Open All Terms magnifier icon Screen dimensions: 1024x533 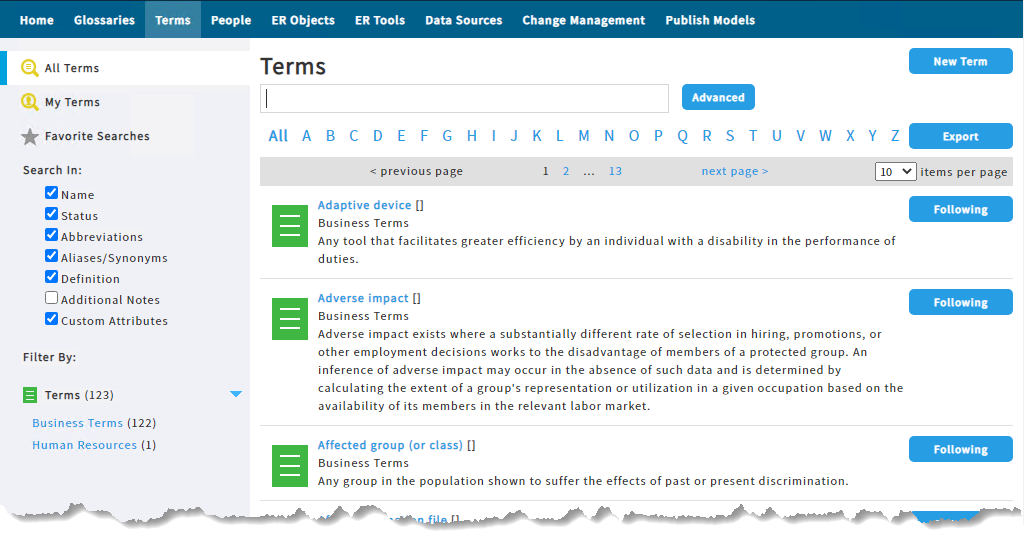pos(29,68)
